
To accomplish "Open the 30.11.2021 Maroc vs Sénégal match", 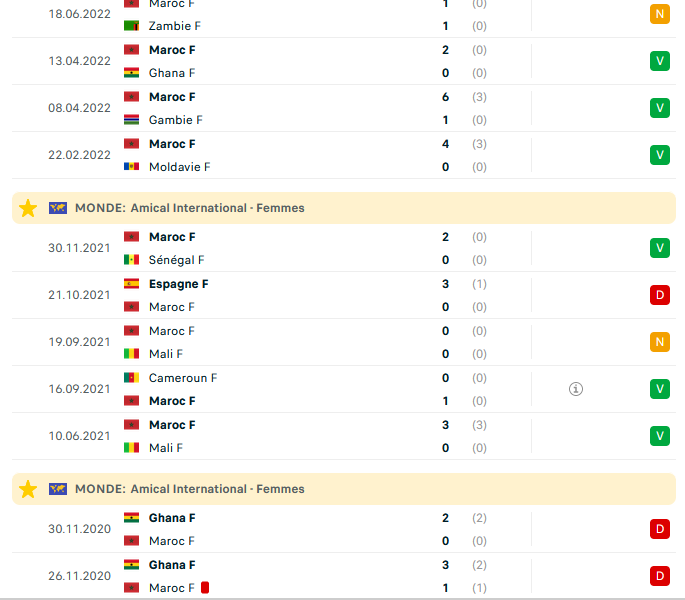I will 344,248.
